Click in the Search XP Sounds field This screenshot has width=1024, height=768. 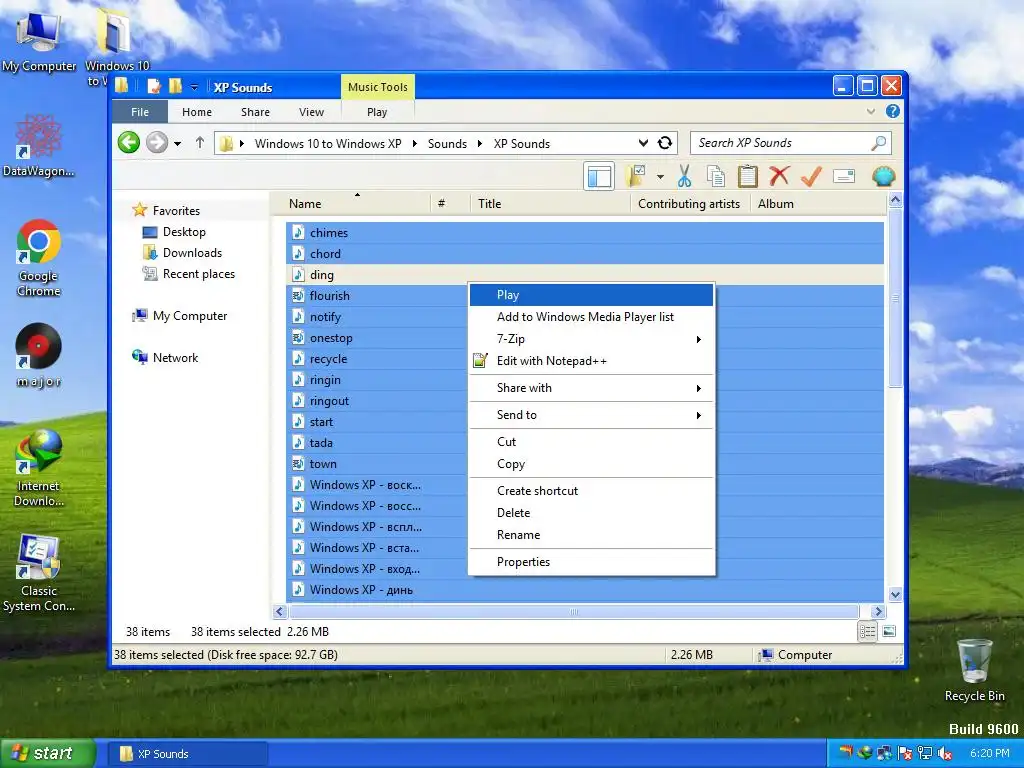pos(780,142)
